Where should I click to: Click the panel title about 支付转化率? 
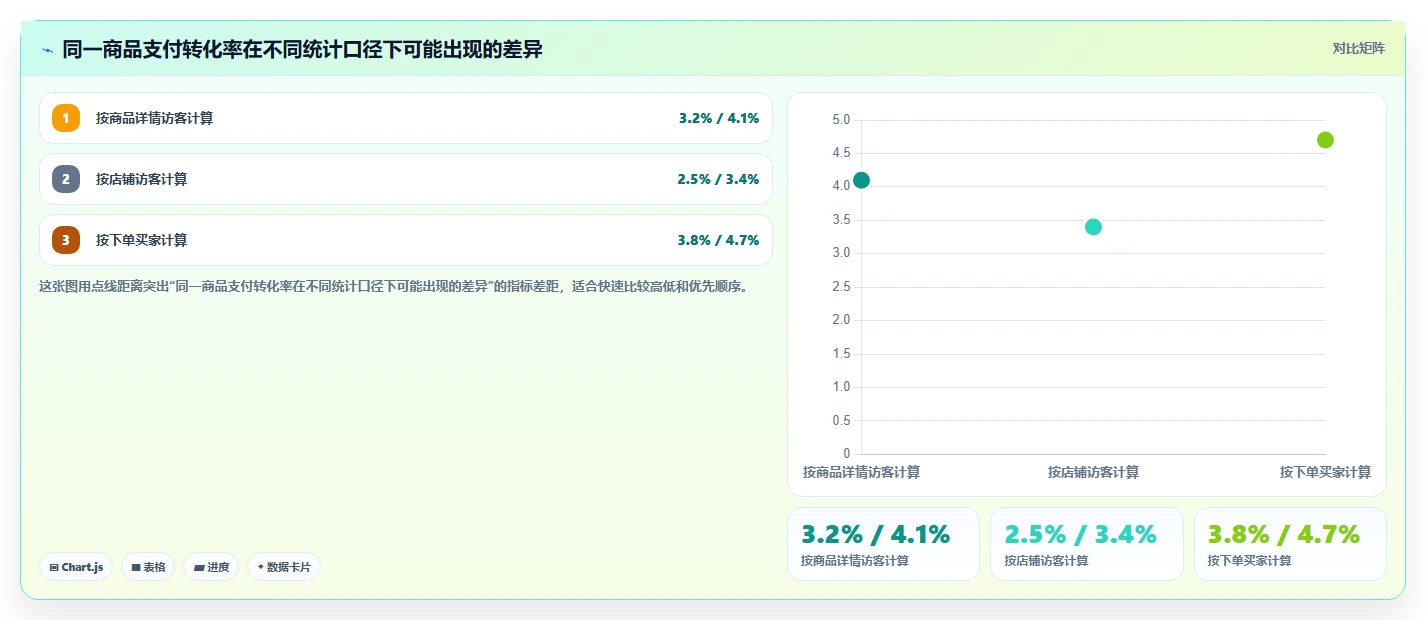[302, 49]
